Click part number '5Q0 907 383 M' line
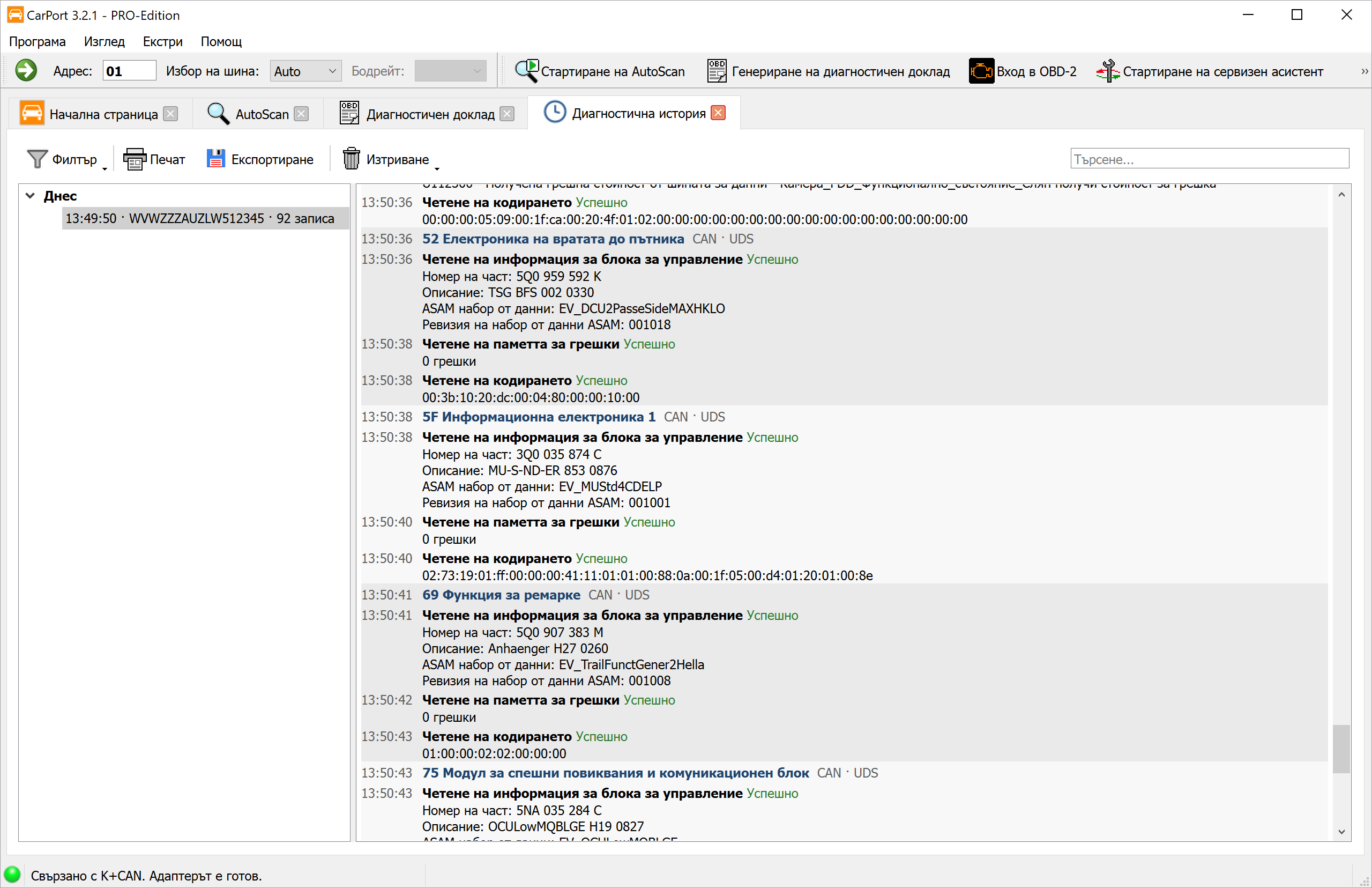Screen dimensions: 1372x888 [513, 633]
